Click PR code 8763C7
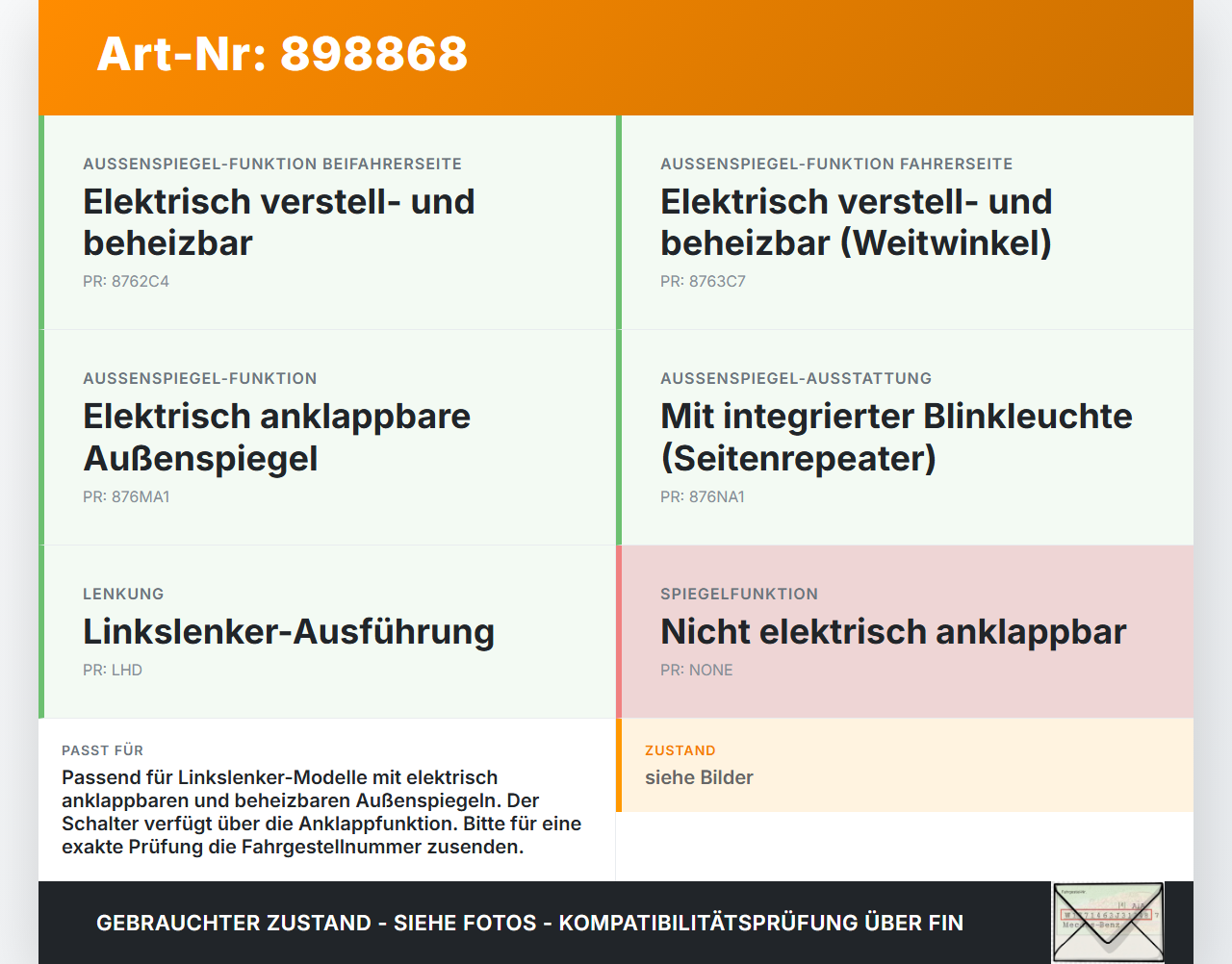Viewport: 1232px width, 964px height. (x=703, y=282)
